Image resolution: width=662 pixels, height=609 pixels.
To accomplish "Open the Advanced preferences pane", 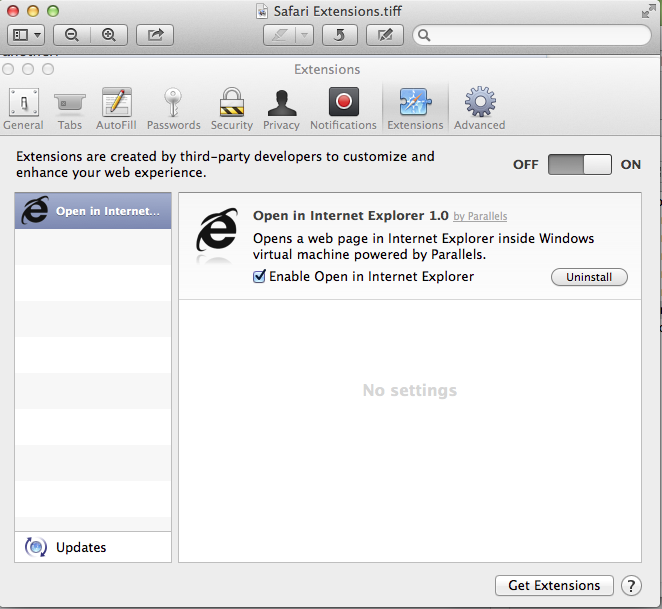I will 480,109.
